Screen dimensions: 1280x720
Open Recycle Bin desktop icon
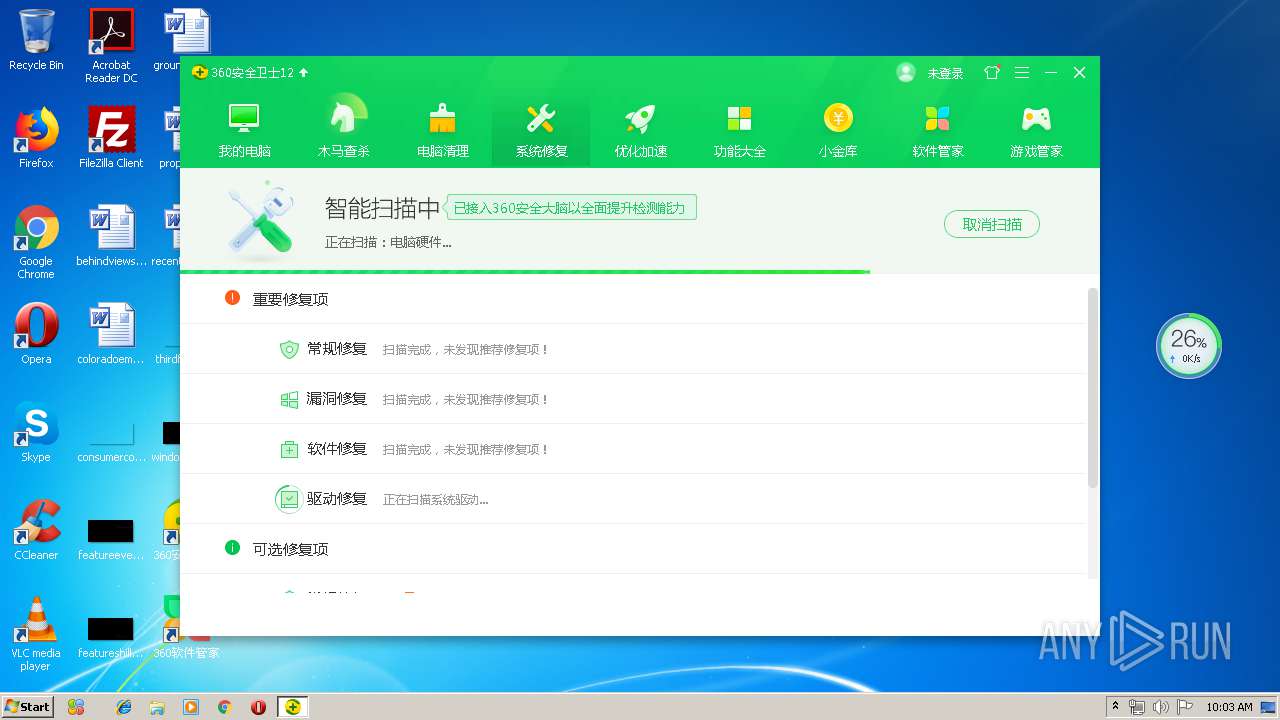[x=36, y=42]
